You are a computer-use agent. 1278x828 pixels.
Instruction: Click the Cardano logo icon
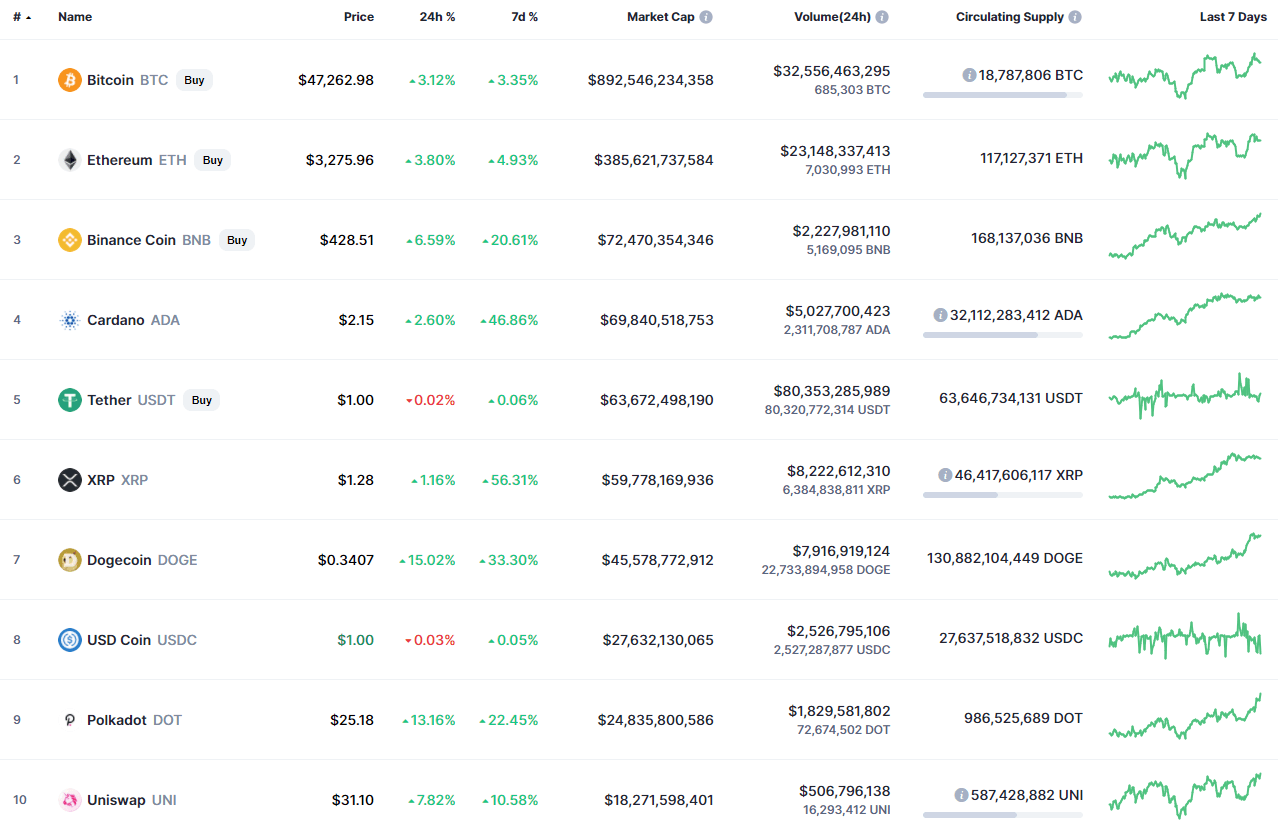70,320
